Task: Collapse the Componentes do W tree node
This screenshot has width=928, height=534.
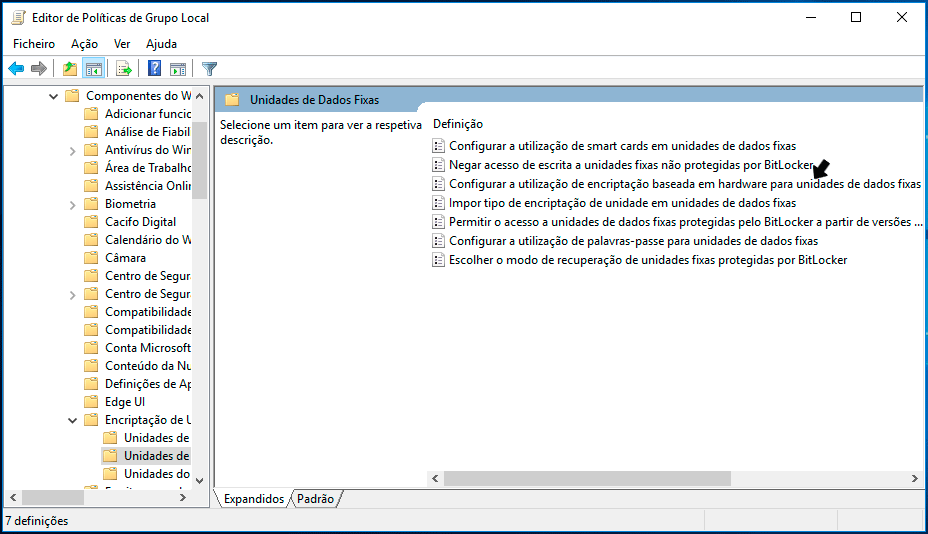Action: pos(53,96)
